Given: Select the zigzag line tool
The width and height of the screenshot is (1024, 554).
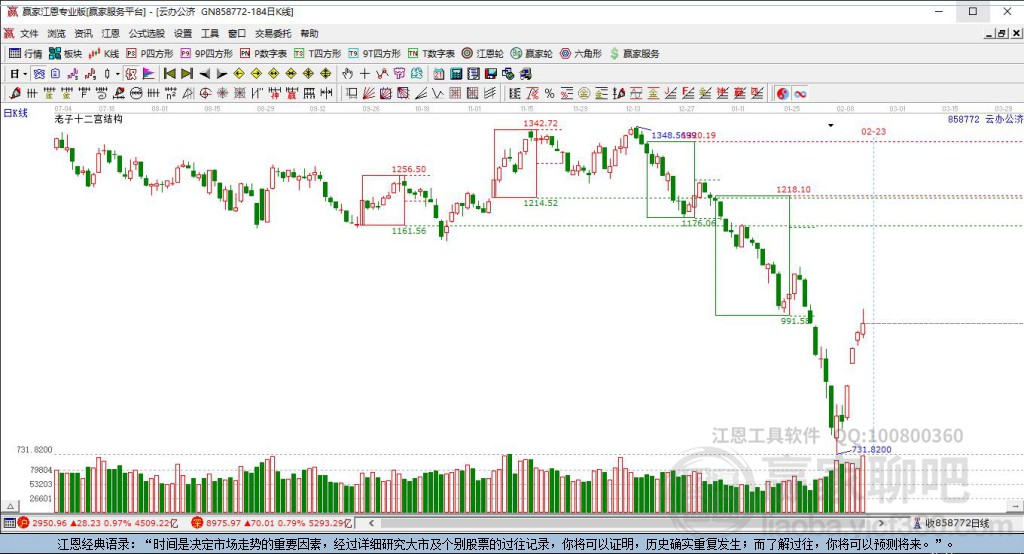Looking at the screenshot, I should click(438, 93).
